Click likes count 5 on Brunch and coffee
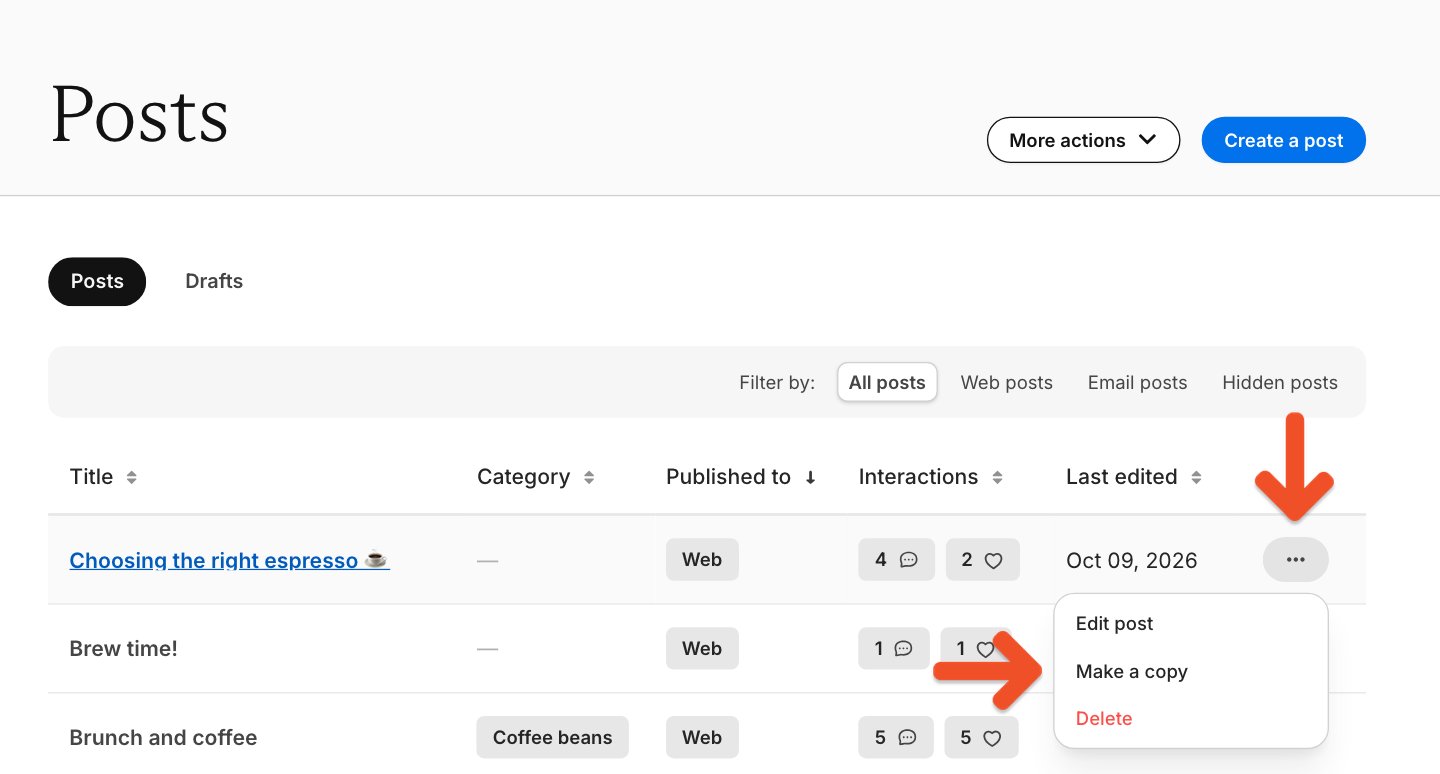The height and width of the screenshot is (774, 1440). [x=981, y=737]
